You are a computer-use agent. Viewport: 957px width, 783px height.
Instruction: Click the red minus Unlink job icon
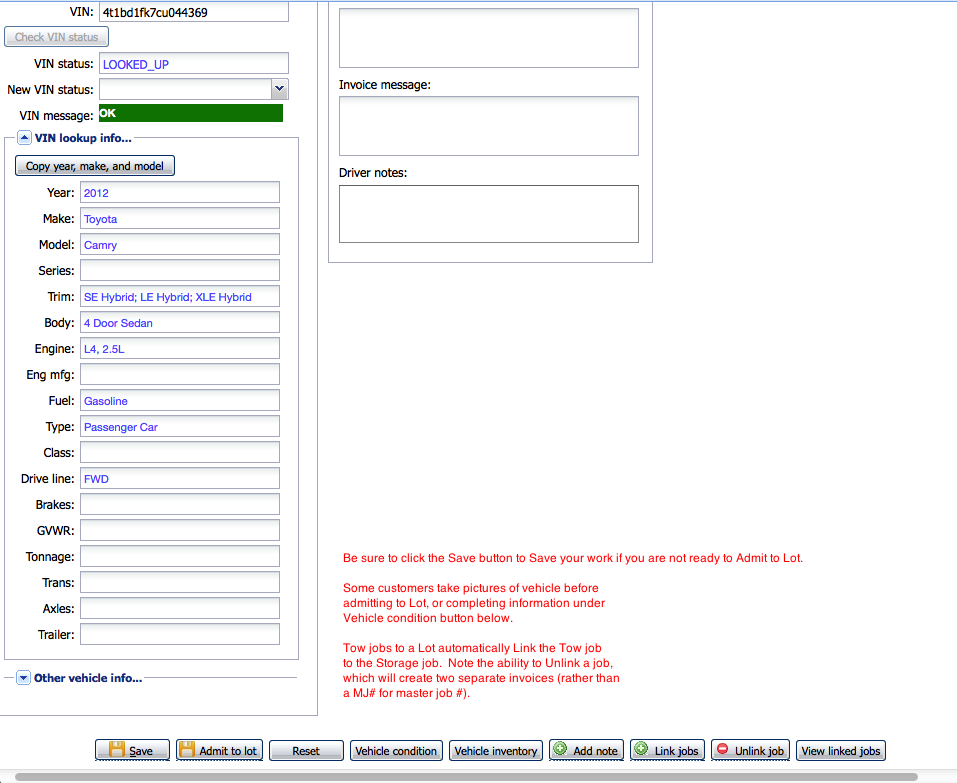(721, 749)
